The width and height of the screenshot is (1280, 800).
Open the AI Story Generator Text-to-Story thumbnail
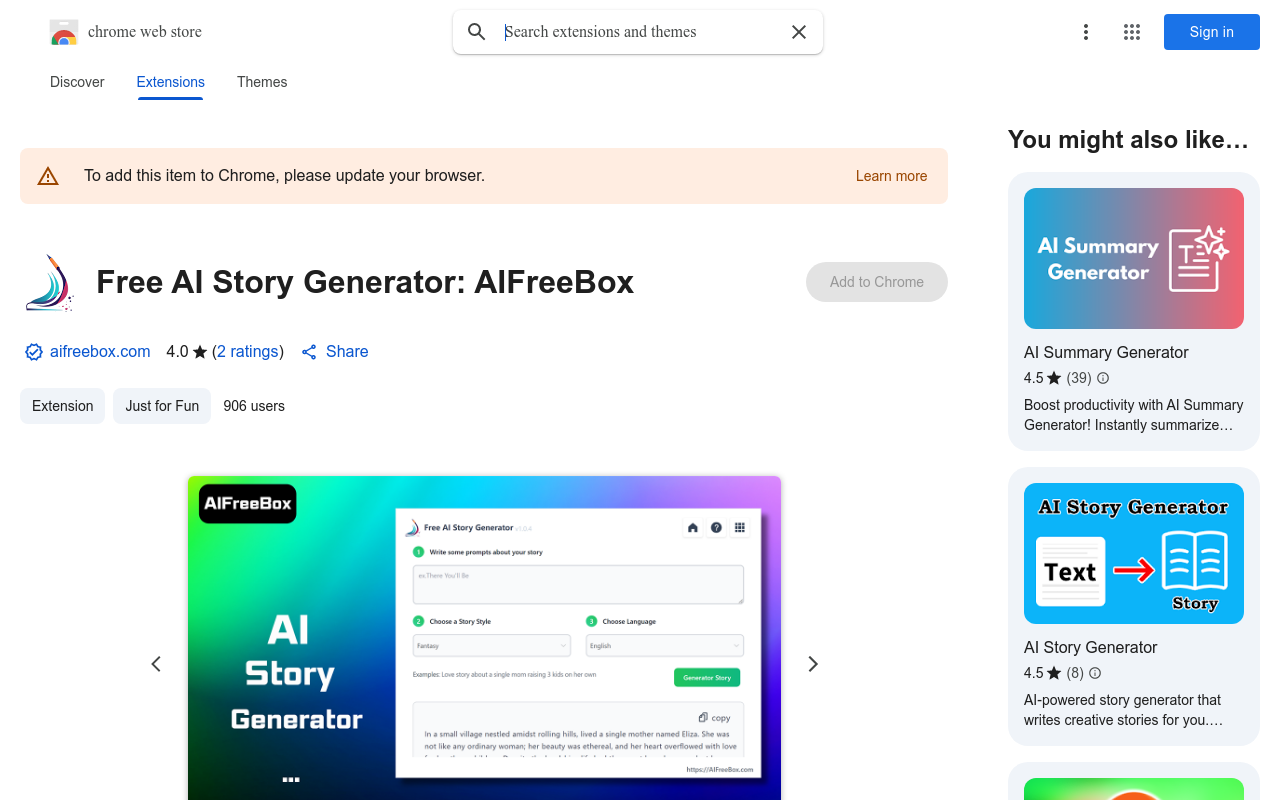1134,553
